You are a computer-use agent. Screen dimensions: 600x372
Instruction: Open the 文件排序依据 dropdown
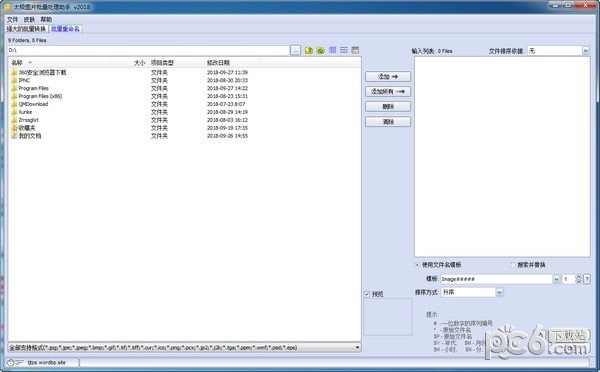pos(585,51)
